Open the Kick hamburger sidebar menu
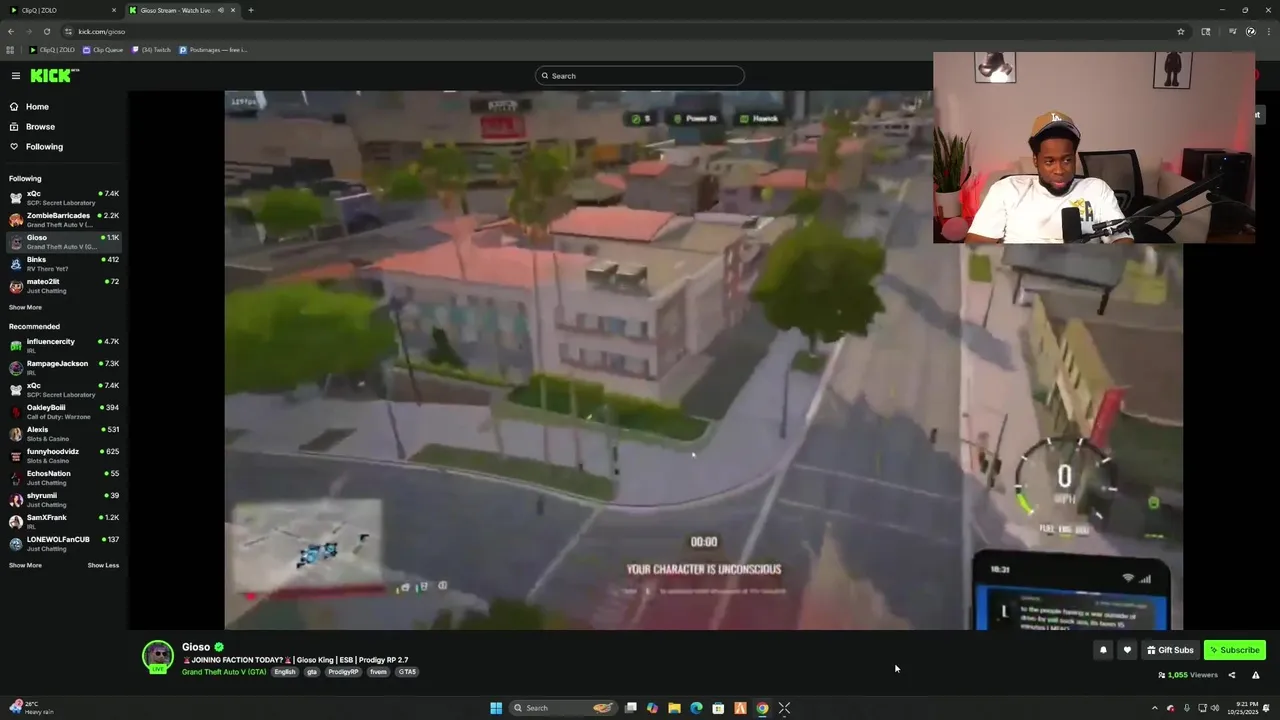Image resolution: width=1280 pixels, height=720 pixels. pos(15,76)
